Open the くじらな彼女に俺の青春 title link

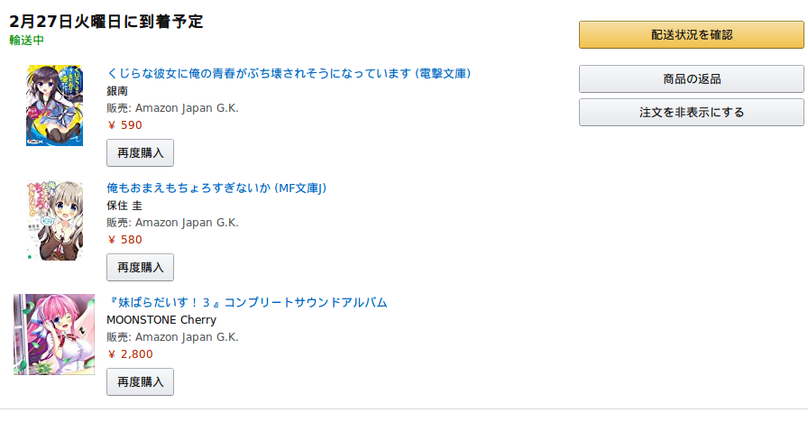(x=288, y=73)
